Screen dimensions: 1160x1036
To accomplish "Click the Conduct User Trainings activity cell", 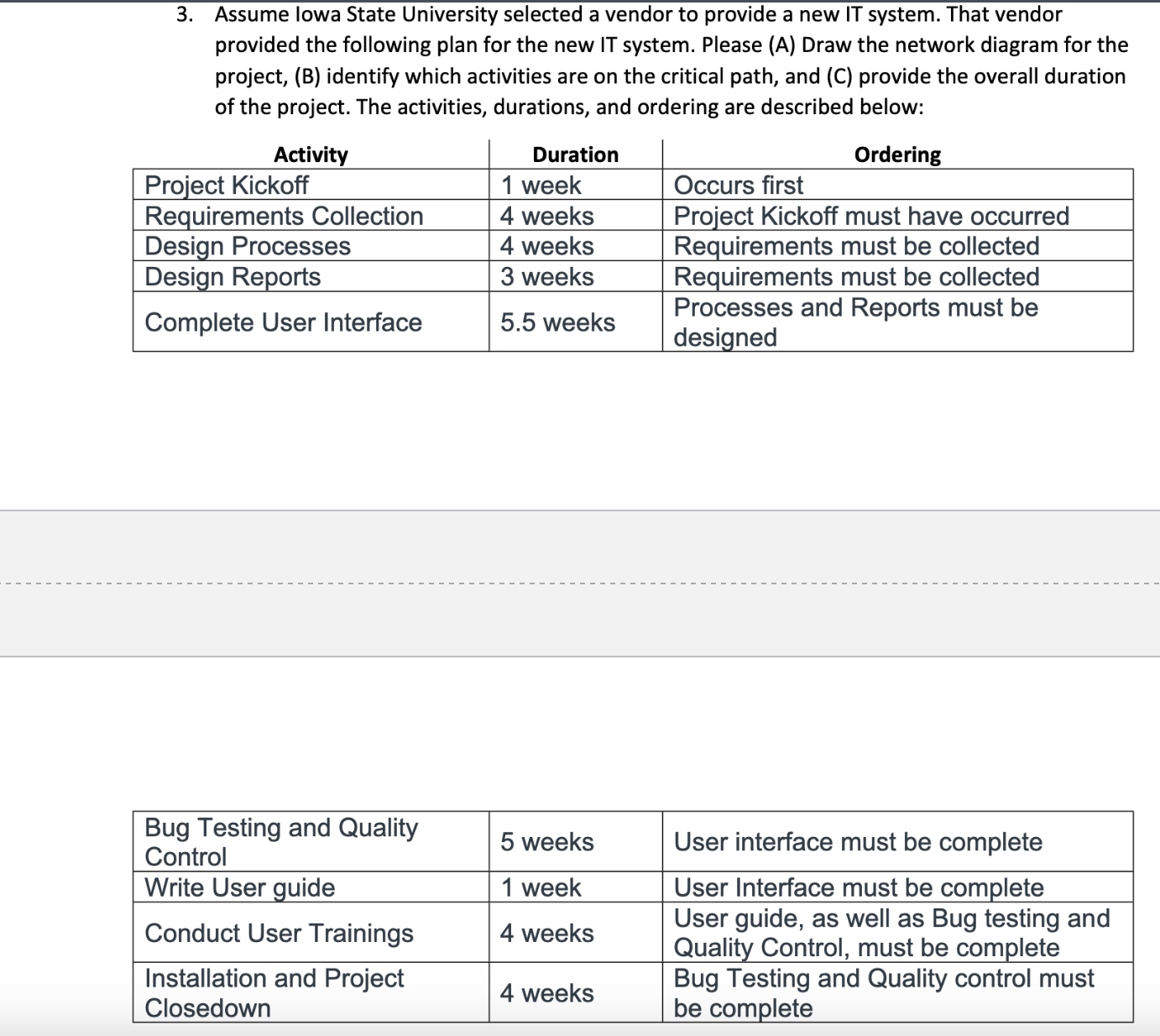I will (x=279, y=933).
